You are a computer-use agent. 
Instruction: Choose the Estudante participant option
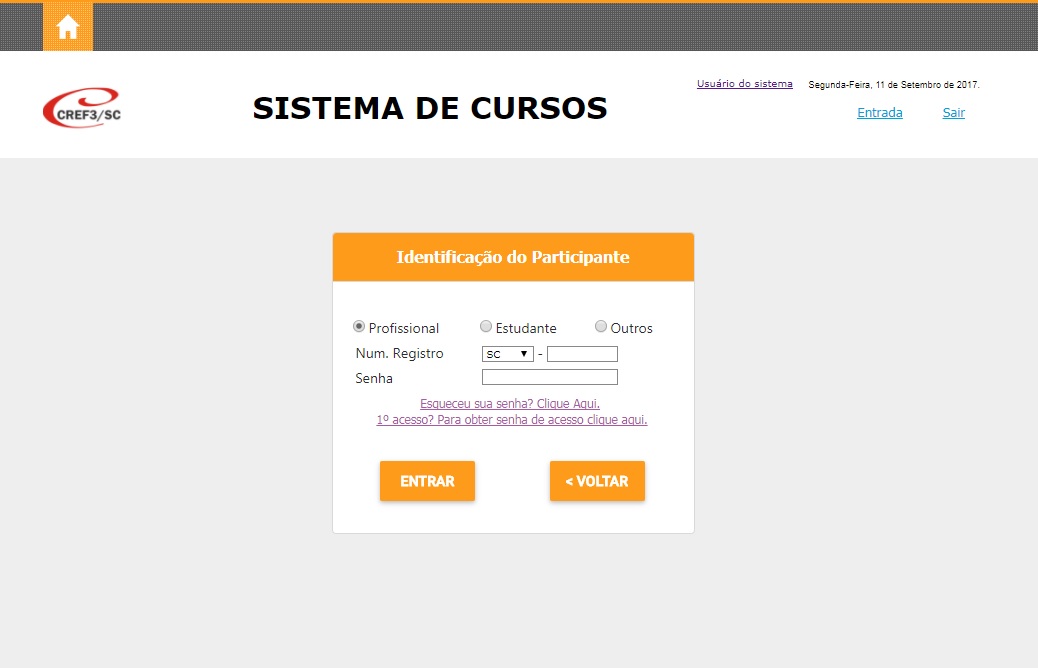[486, 327]
